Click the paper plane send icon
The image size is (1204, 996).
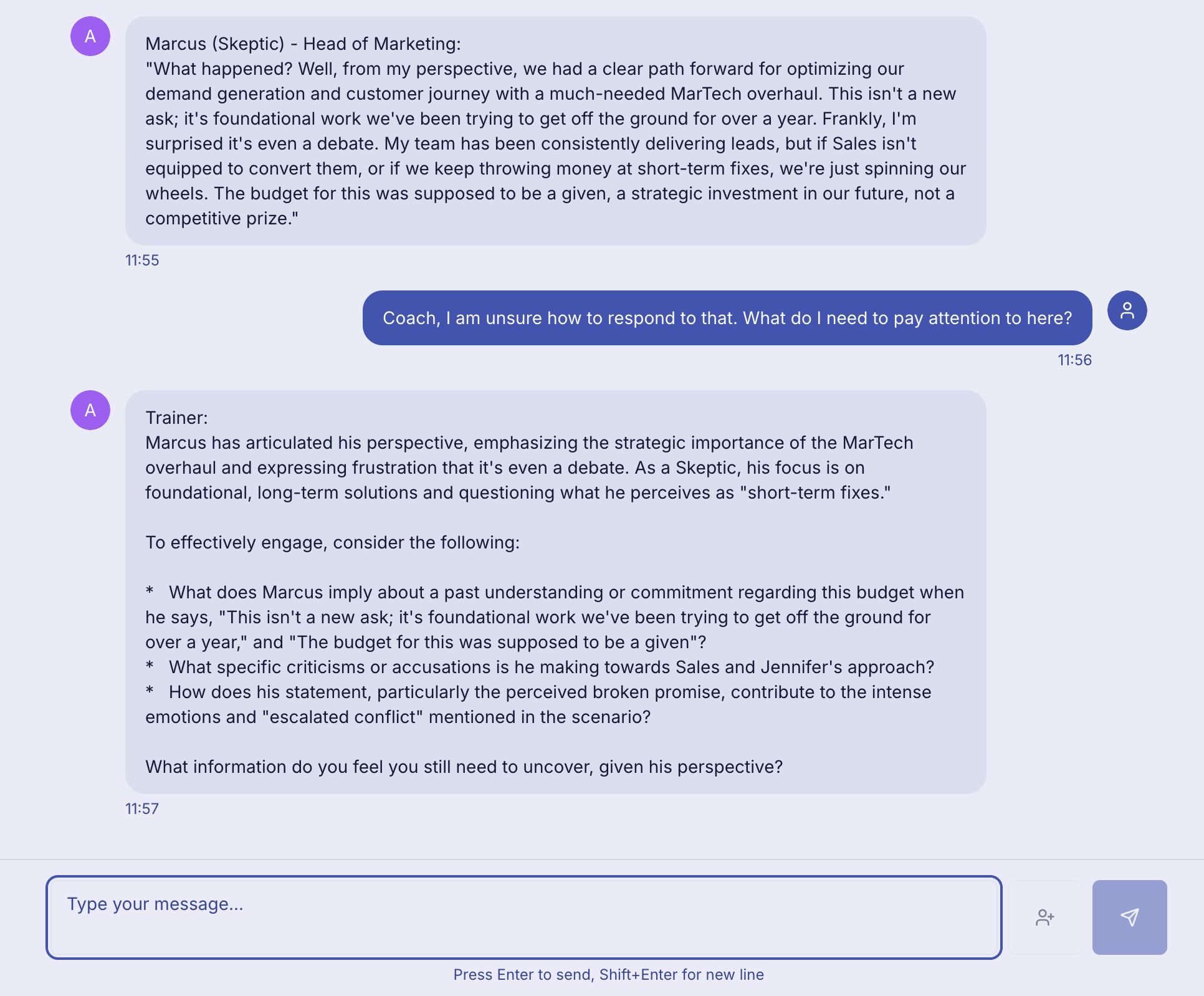point(1129,917)
